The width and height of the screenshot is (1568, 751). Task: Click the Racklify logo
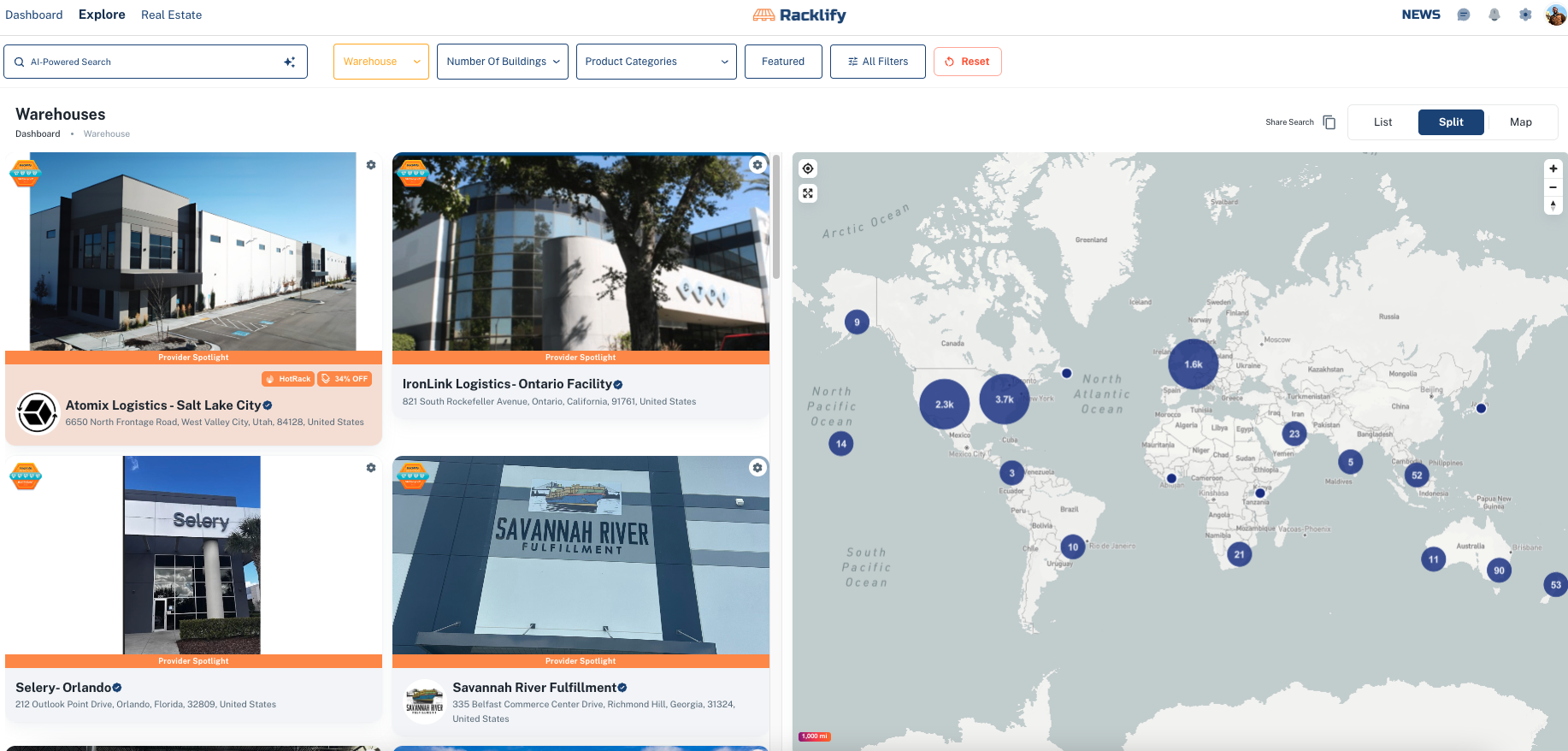799,15
